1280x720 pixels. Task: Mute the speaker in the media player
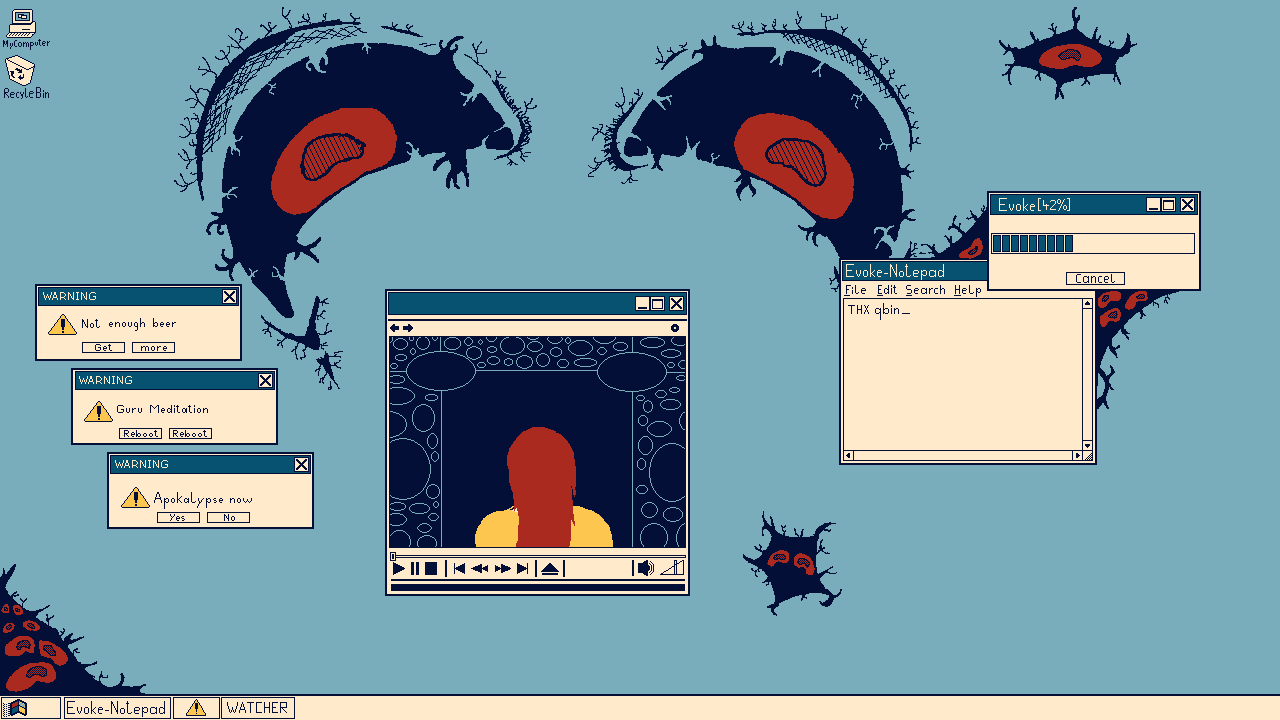click(x=645, y=568)
